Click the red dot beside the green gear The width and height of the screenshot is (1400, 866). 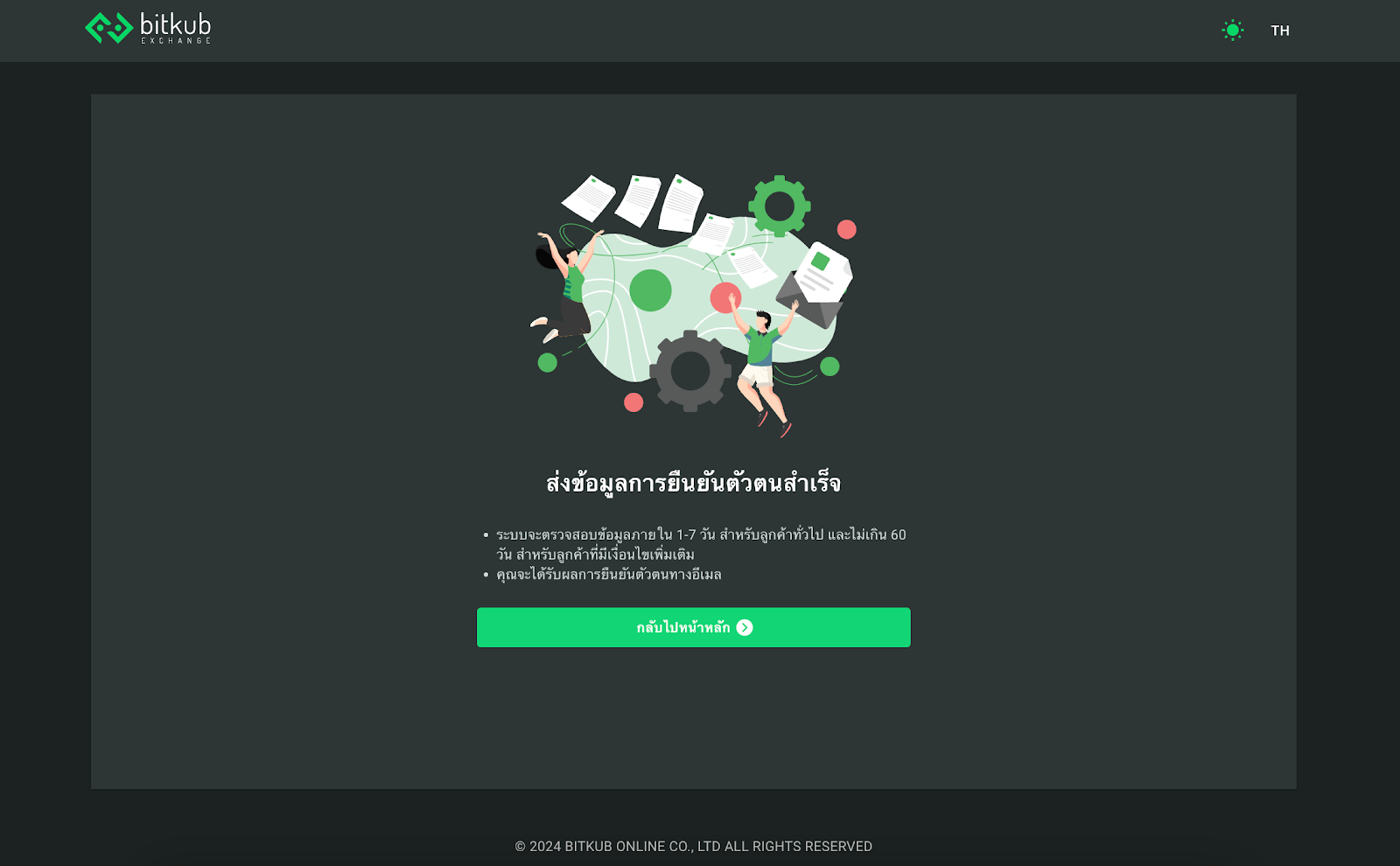[x=847, y=229]
